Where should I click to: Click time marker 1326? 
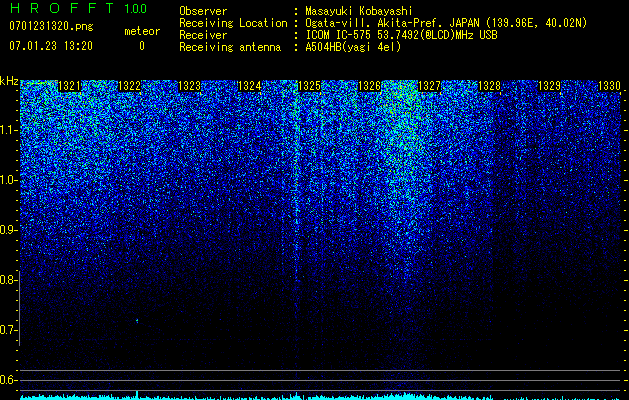tap(369, 86)
